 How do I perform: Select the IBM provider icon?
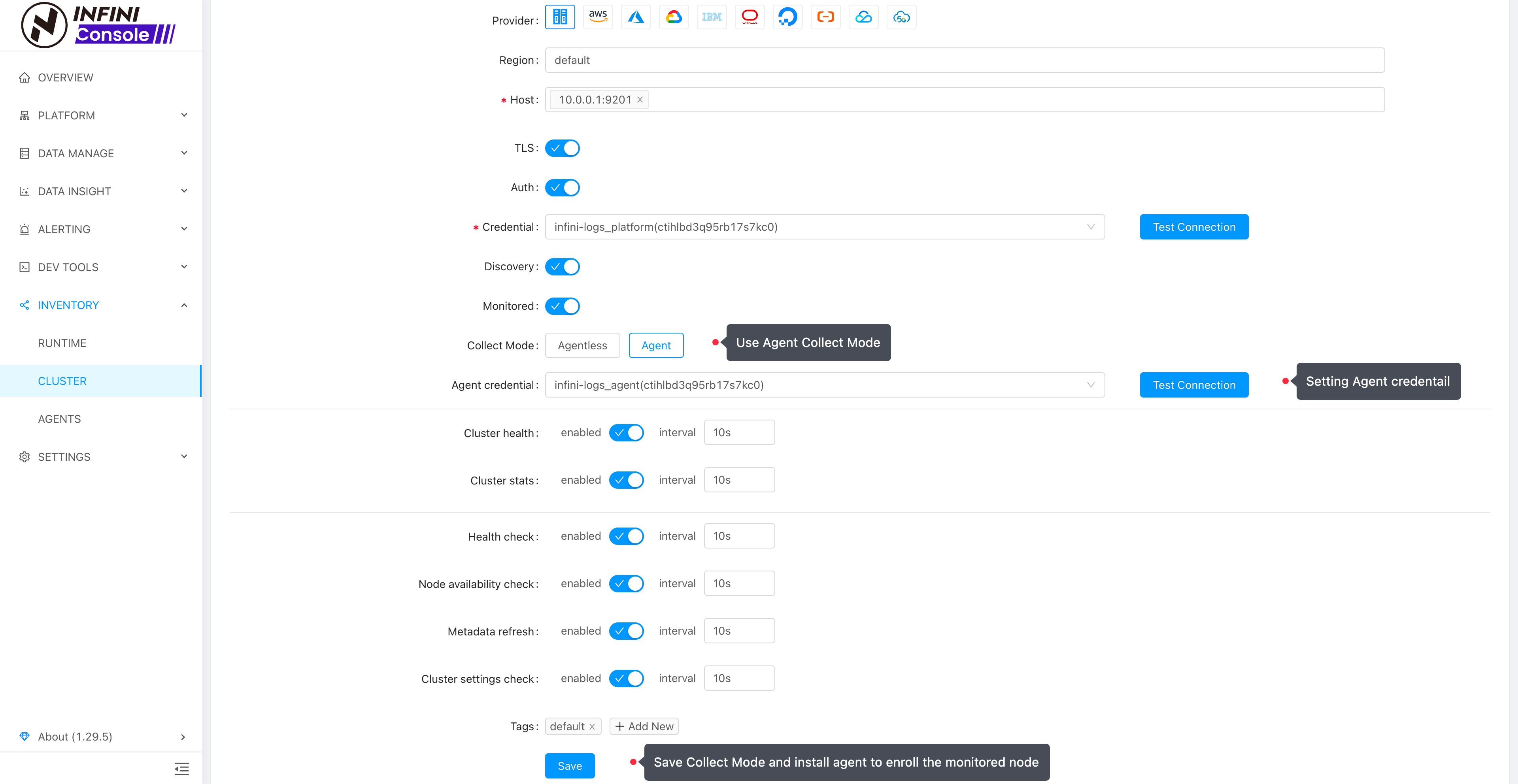[x=711, y=17]
